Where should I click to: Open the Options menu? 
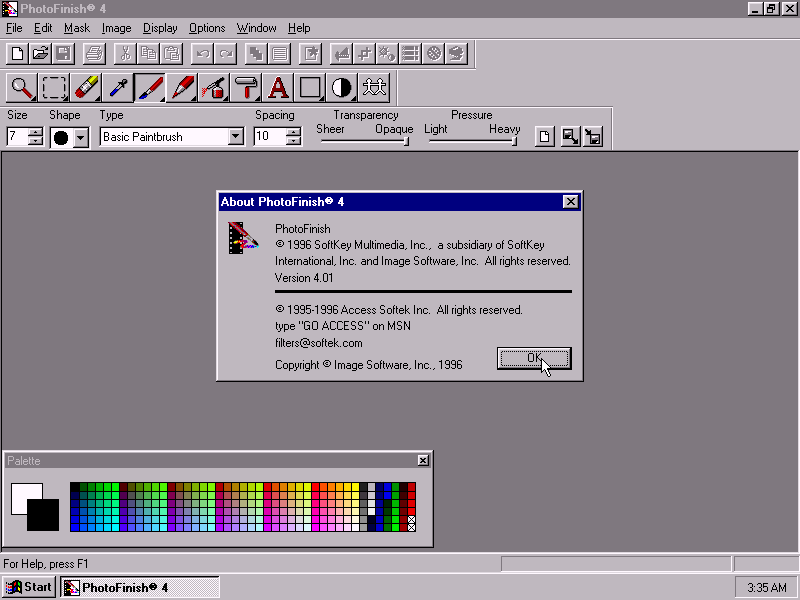click(207, 28)
